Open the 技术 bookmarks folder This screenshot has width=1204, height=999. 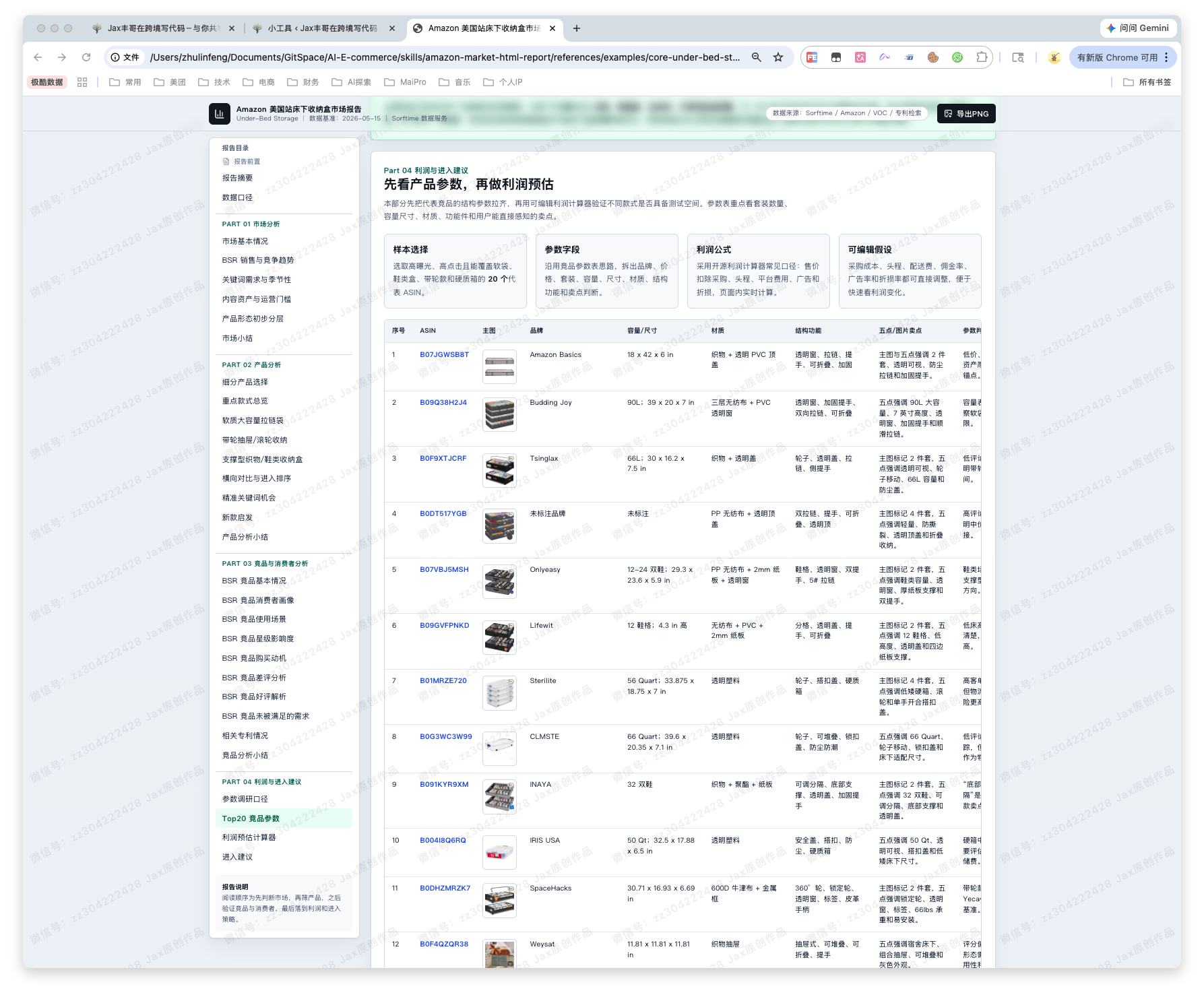214,82
